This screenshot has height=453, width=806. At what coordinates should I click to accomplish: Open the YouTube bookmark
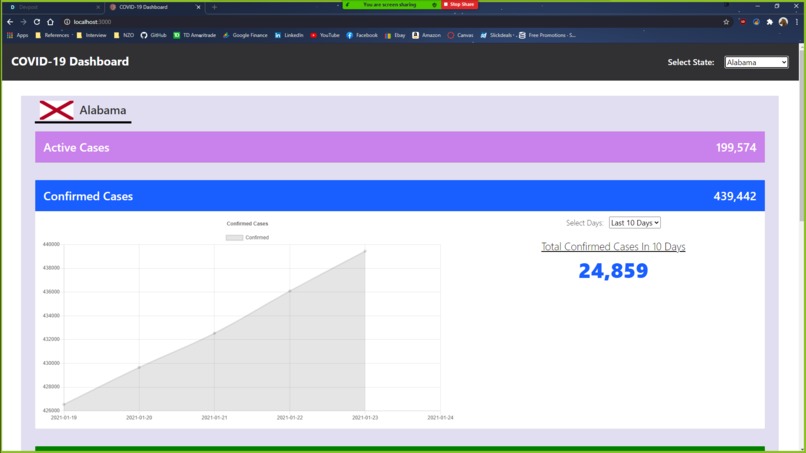click(325, 35)
